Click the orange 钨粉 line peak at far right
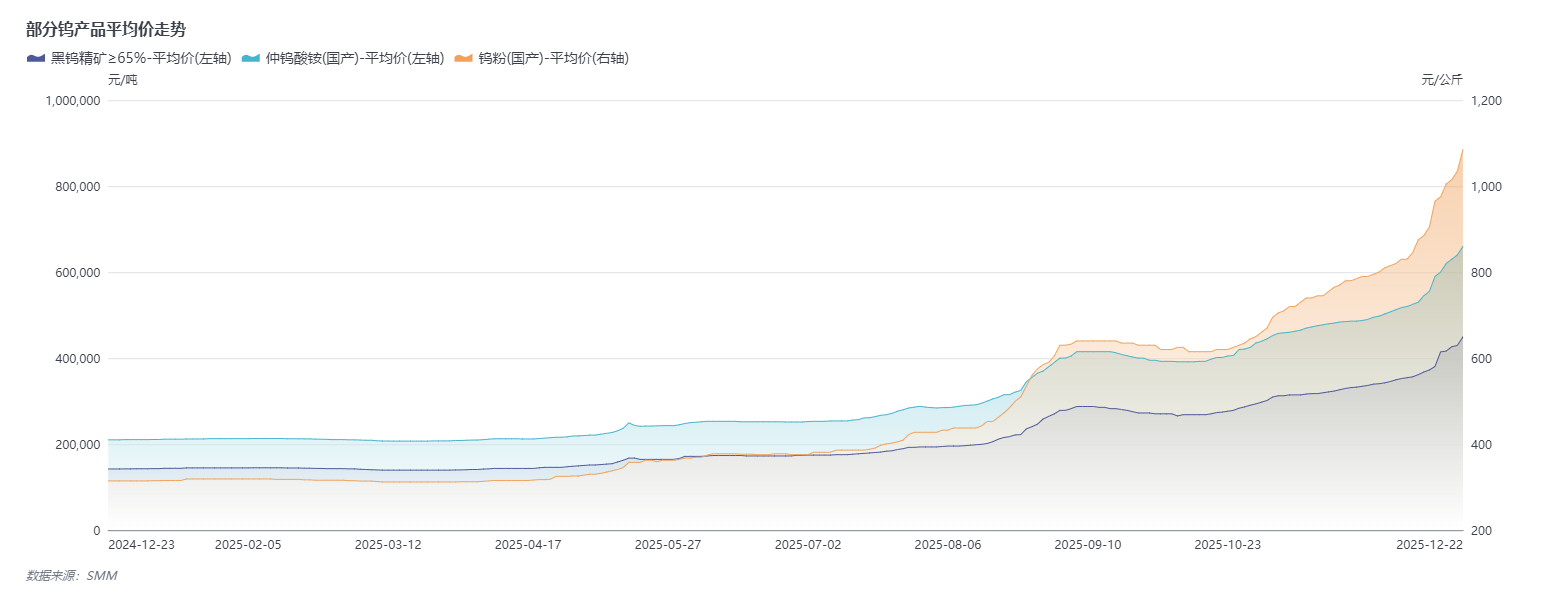 pos(1462,150)
